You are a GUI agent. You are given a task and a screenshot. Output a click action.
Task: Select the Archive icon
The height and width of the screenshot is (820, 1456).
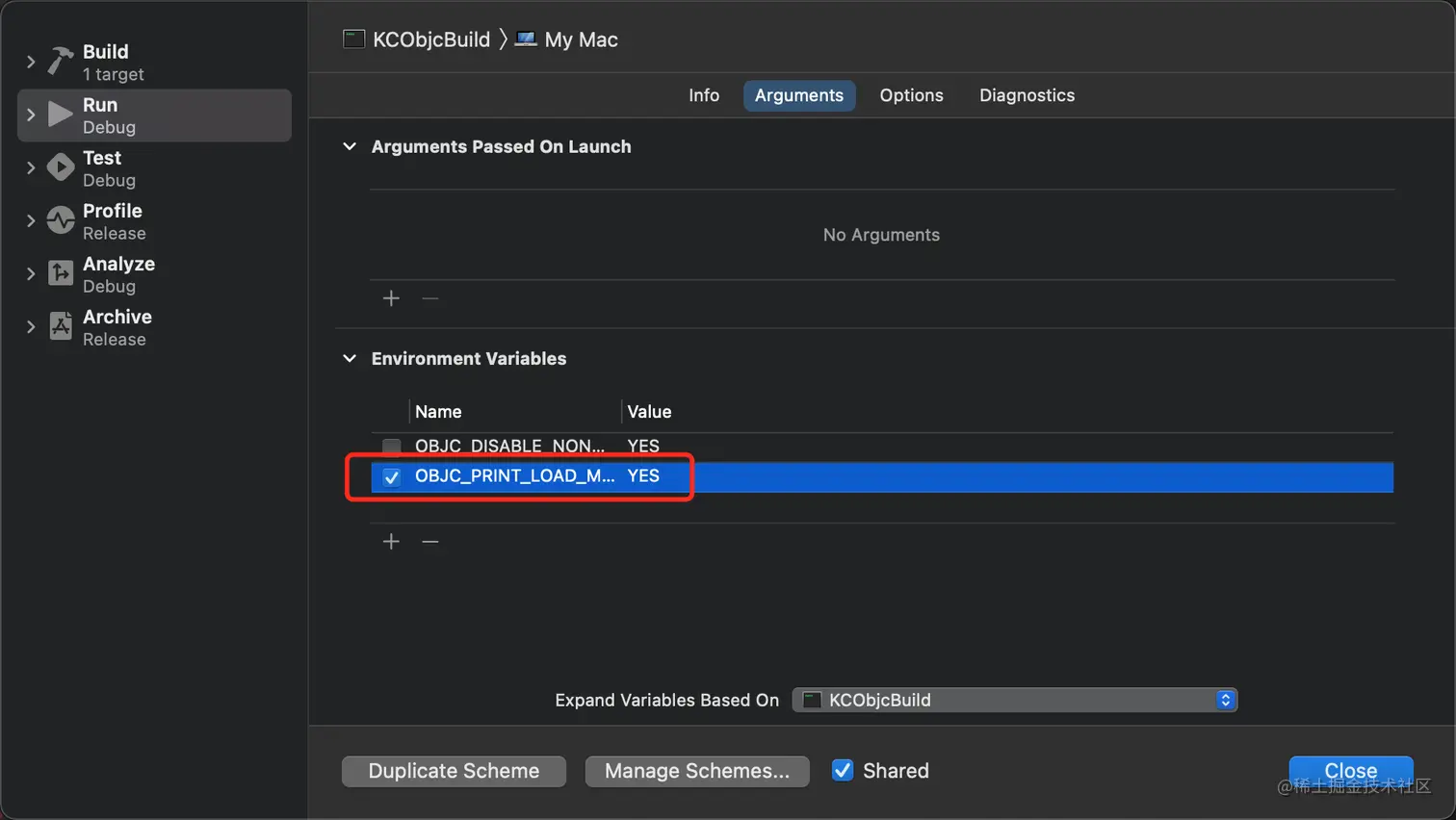click(61, 326)
